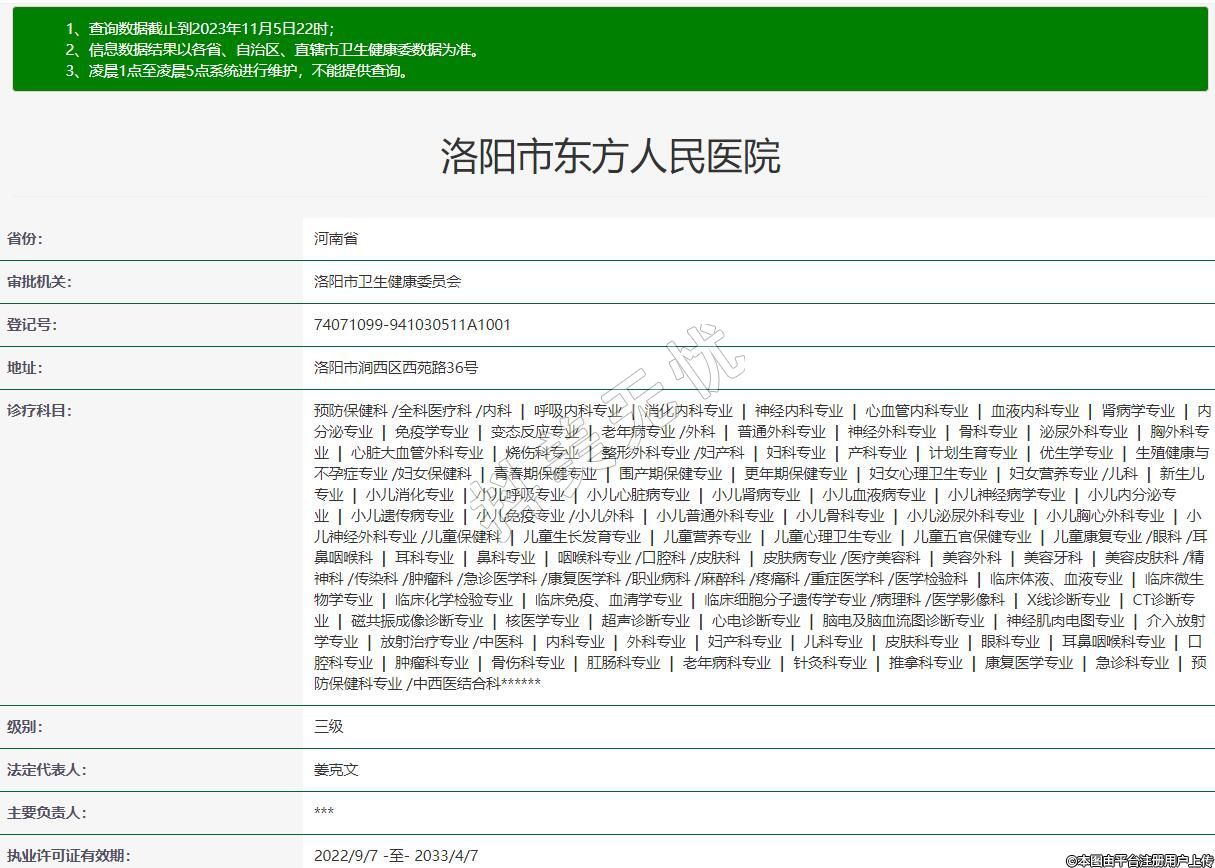1215x868 pixels.
Task: Click the 登记号 field label
Action: 32,325
